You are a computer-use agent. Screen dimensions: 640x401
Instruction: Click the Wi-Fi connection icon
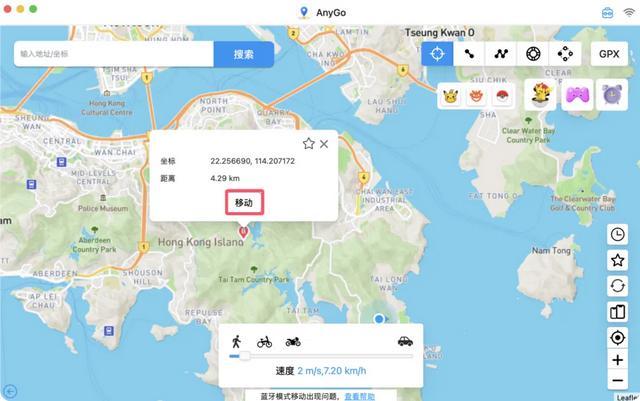[x=629, y=12]
